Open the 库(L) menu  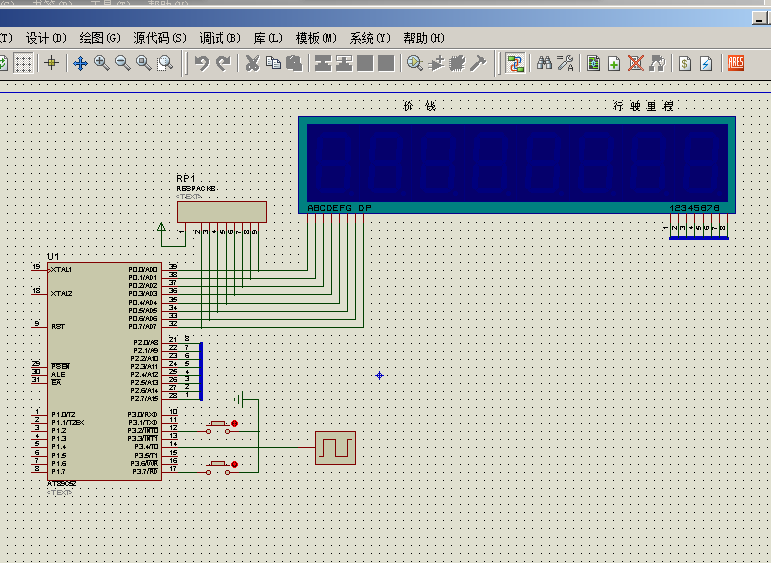[x=268, y=38]
